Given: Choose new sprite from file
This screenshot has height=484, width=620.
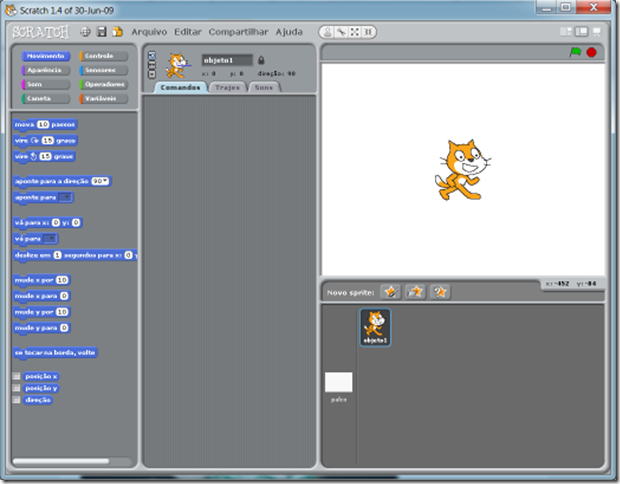Looking at the screenshot, I should click(415, 292).
